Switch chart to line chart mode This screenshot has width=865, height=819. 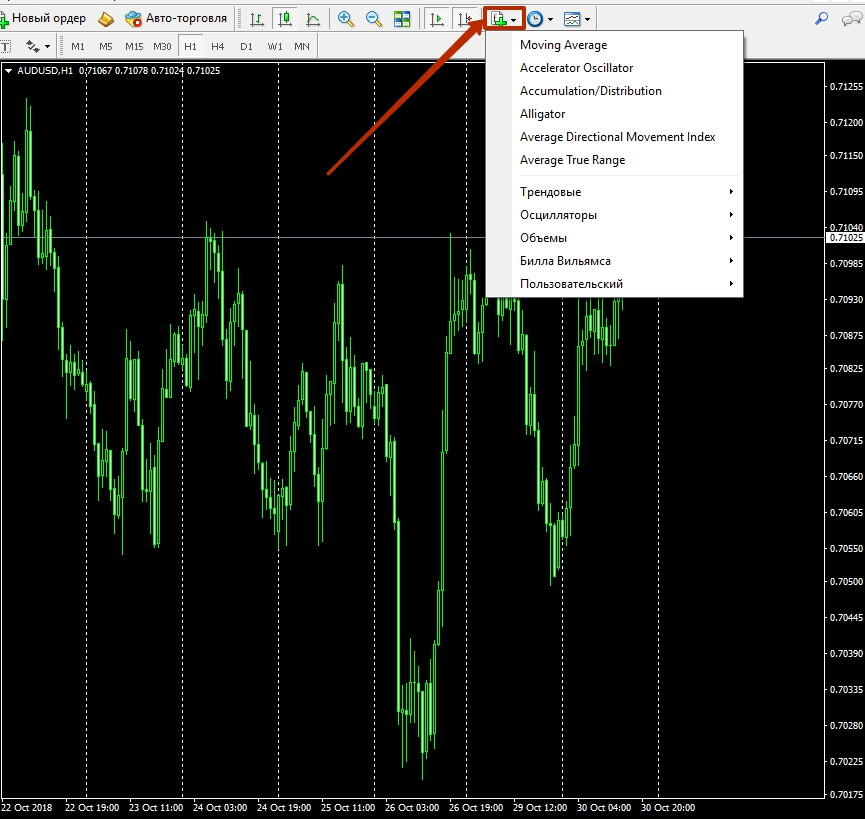314,18
